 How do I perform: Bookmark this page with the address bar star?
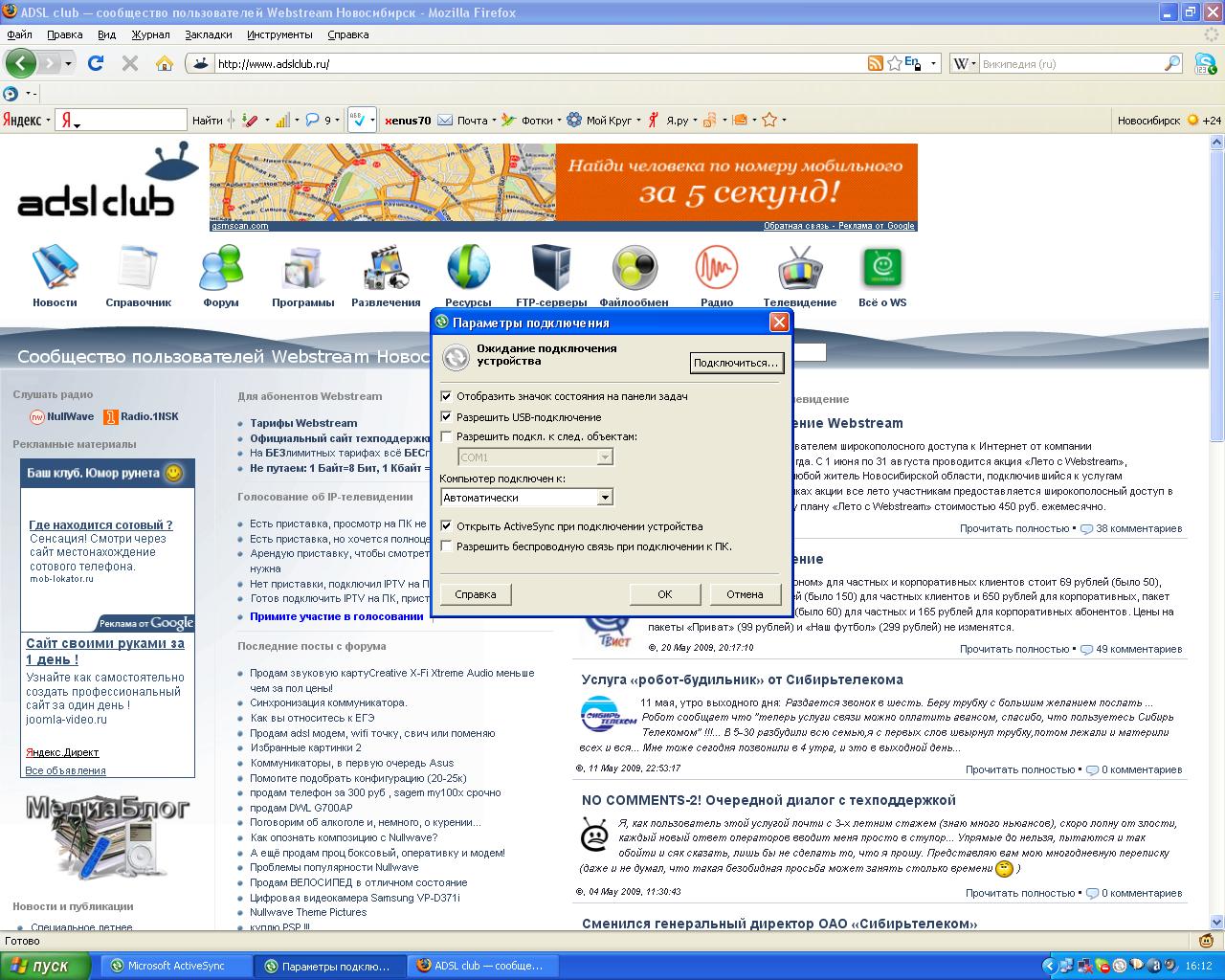pyautogui.click(x=895, y=63)
